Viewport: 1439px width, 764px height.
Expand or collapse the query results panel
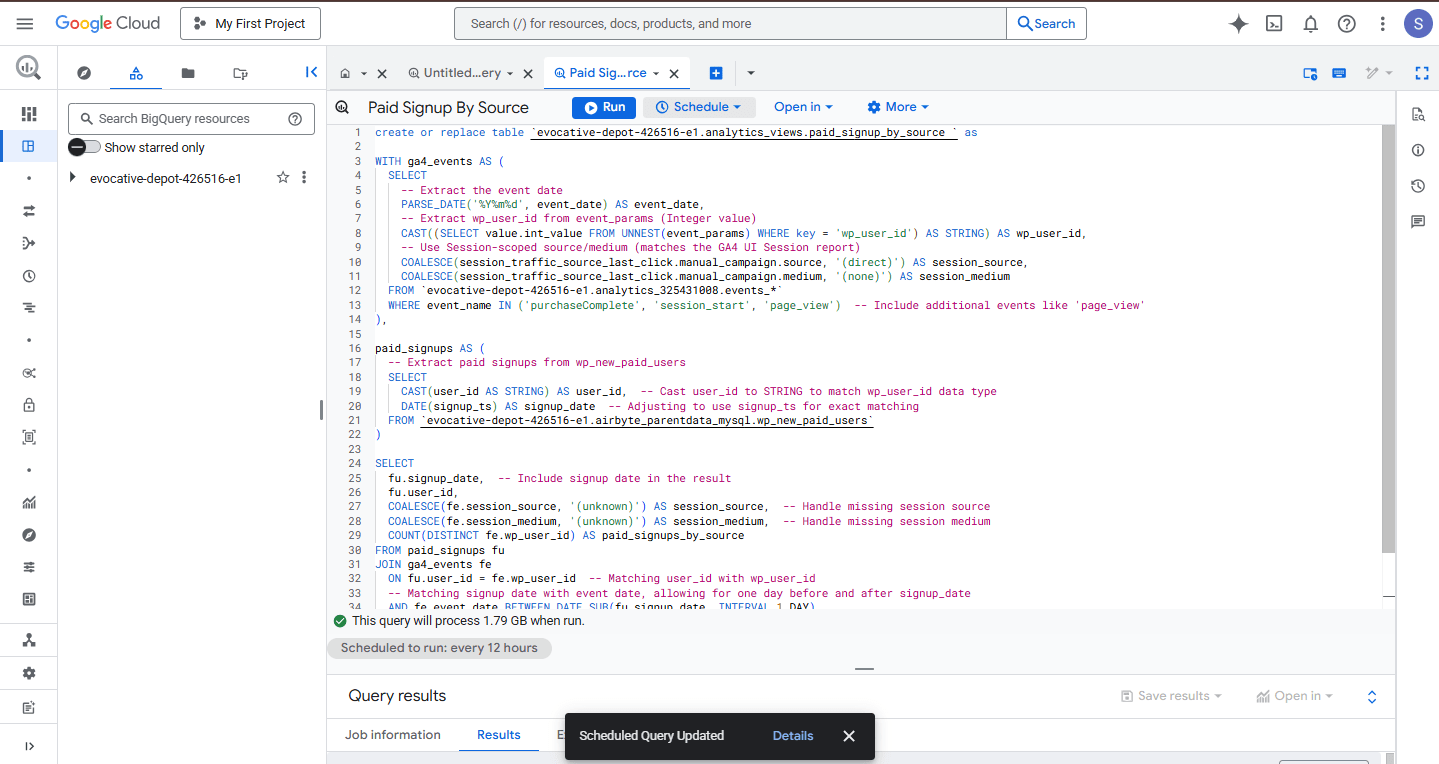click(1372, 696)
